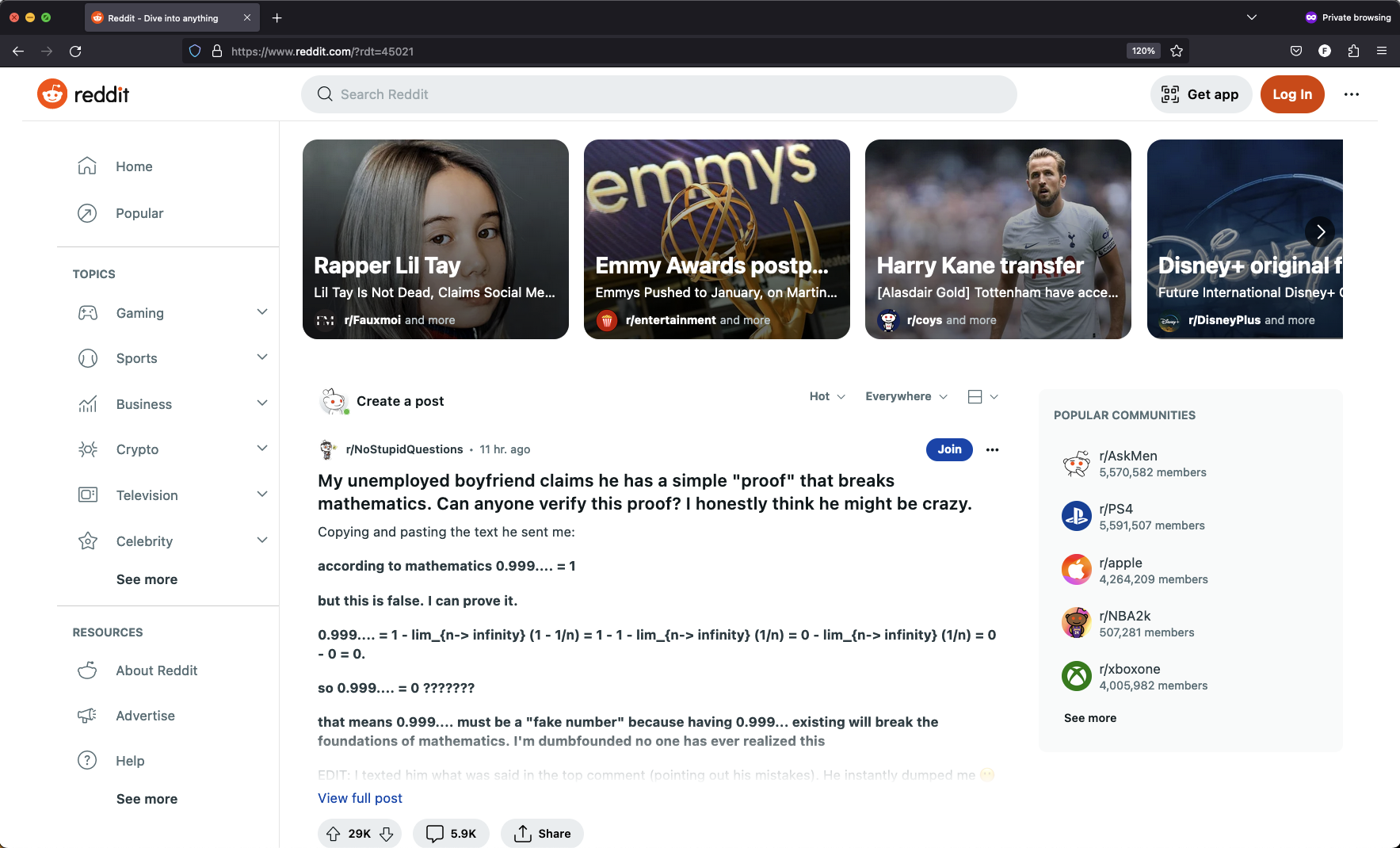
Task: Expand the Television topic chevron
Action: click(x=262, y=495)
